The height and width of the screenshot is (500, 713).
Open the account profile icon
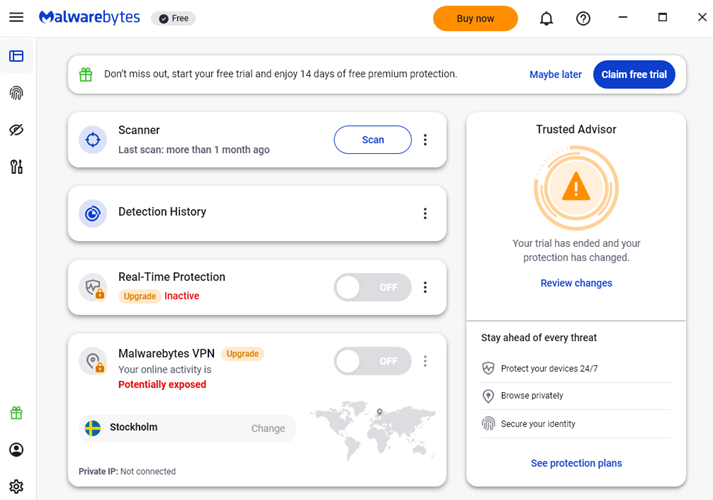coord(16,450)
